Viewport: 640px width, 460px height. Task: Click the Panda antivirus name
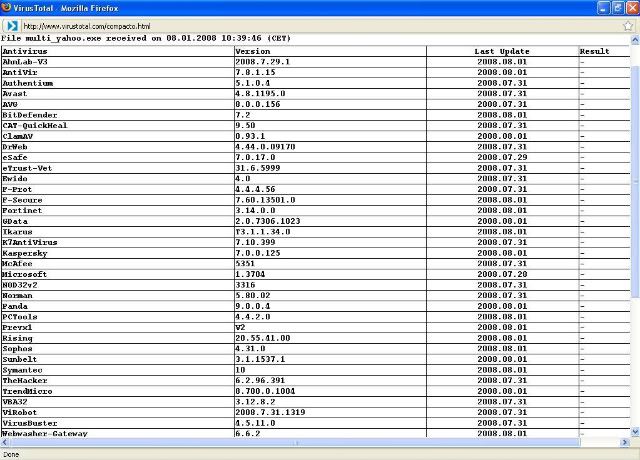click(x=15, y=306)
